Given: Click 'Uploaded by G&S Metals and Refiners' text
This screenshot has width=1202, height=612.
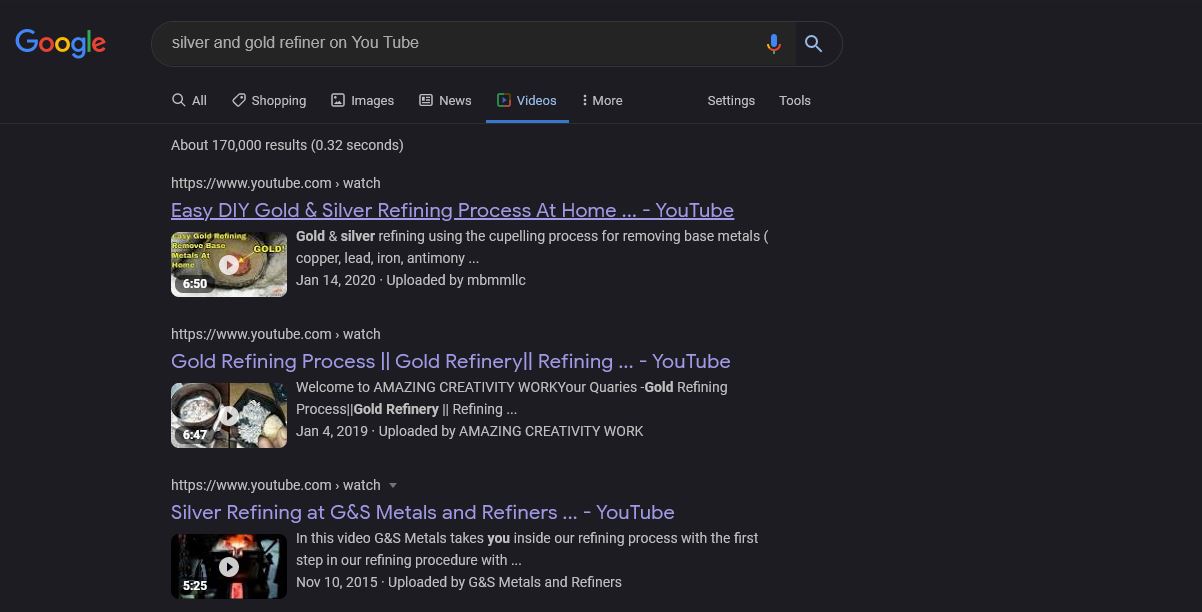Looking at the screenshot, I should 505,582.
